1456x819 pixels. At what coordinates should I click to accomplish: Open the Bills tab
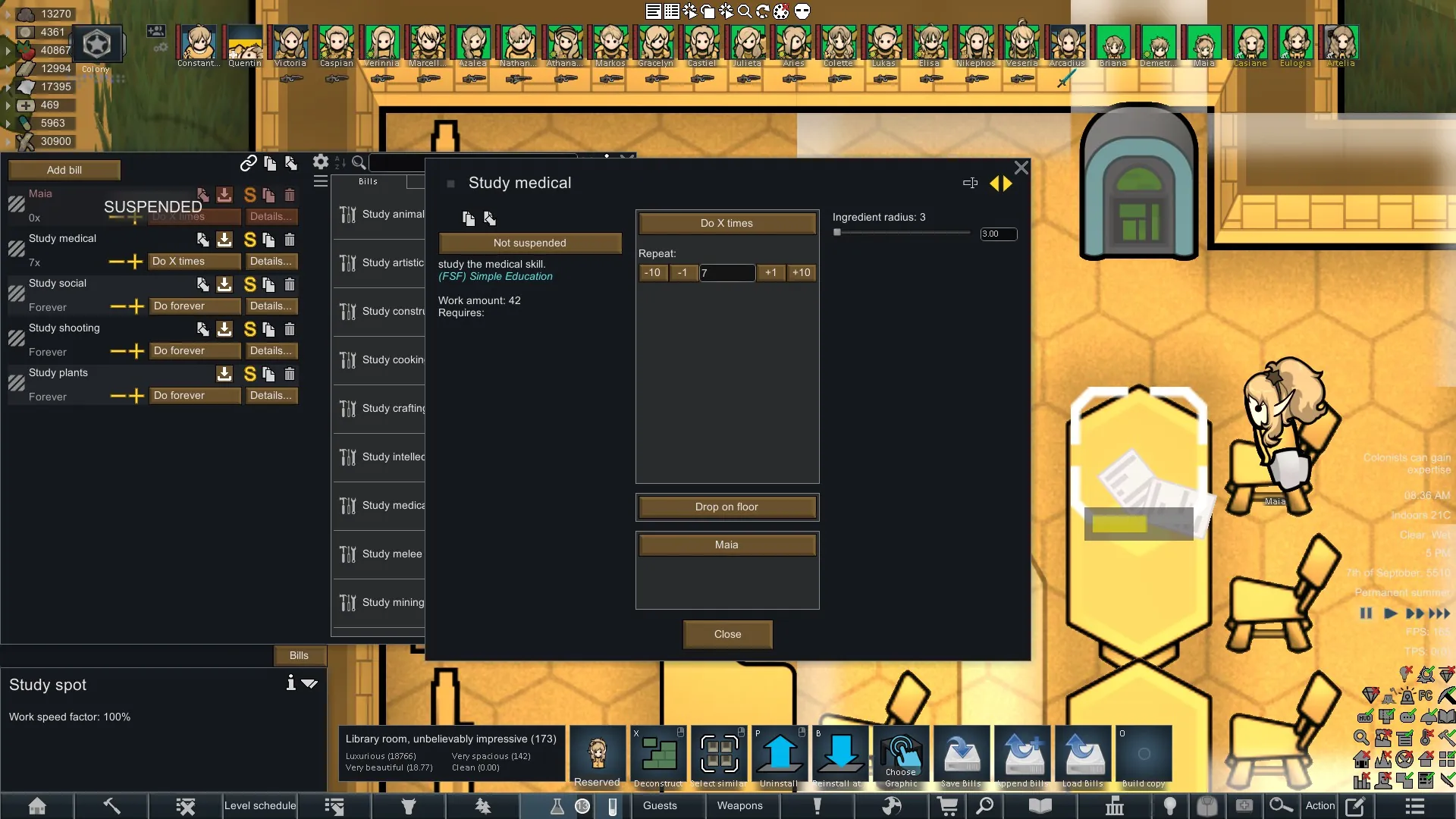299,655
